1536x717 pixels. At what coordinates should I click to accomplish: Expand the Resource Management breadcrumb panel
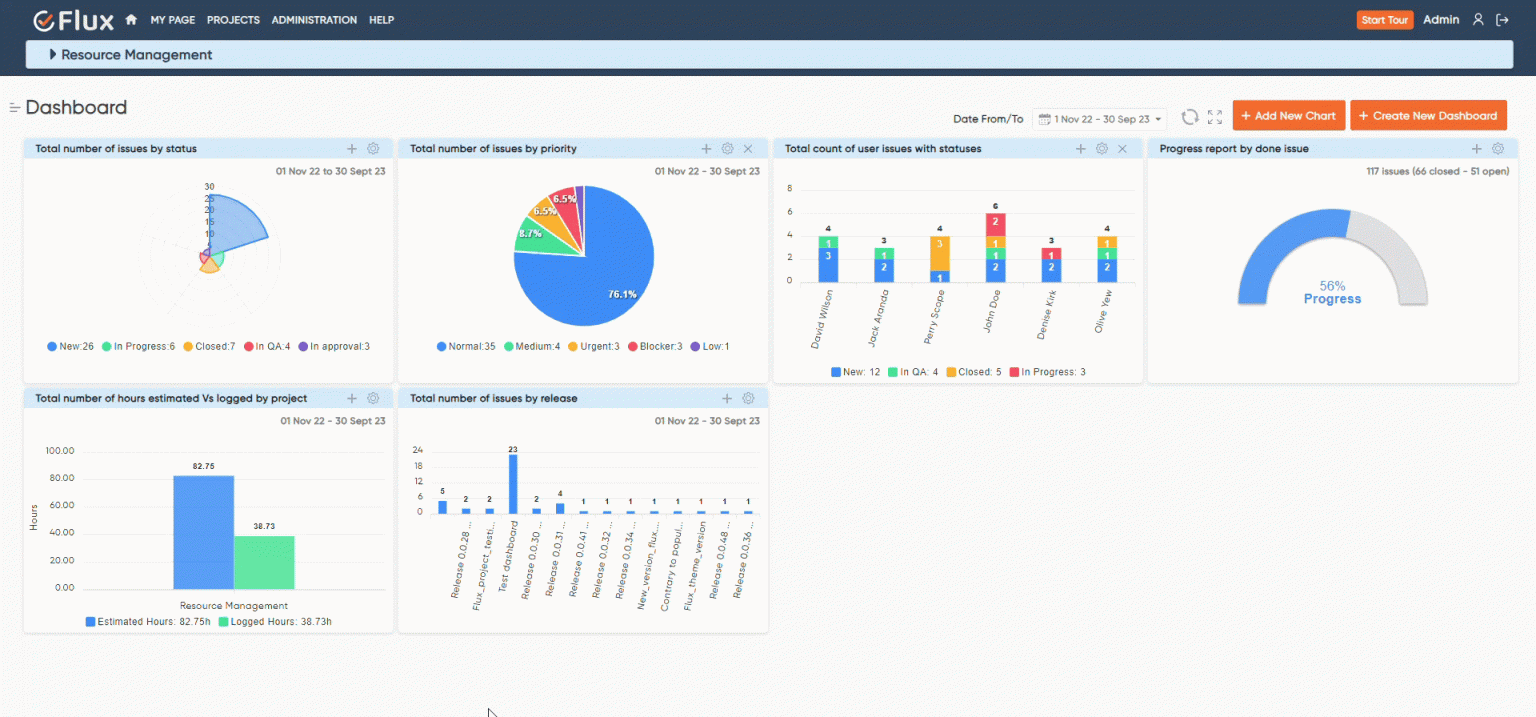coord(51,55)
